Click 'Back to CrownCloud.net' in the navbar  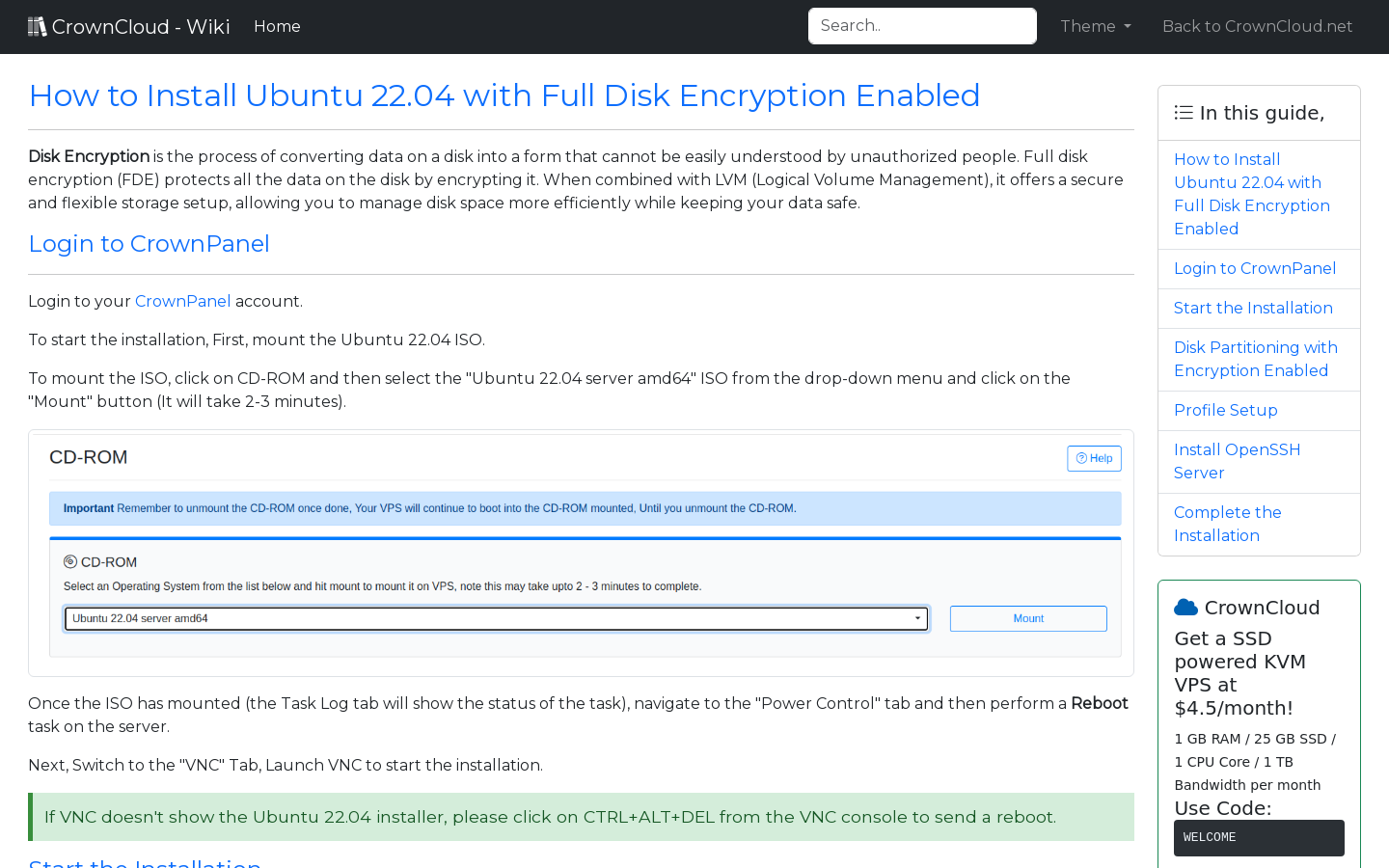pos(1257,26)
